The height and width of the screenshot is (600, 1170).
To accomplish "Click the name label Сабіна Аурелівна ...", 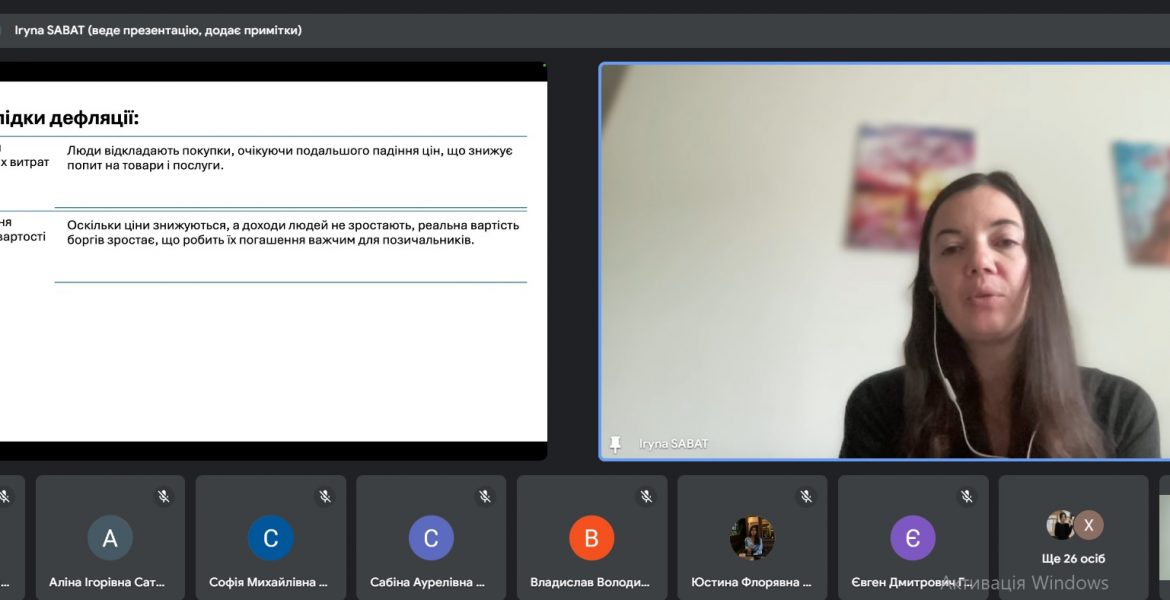I will (428, 582).
